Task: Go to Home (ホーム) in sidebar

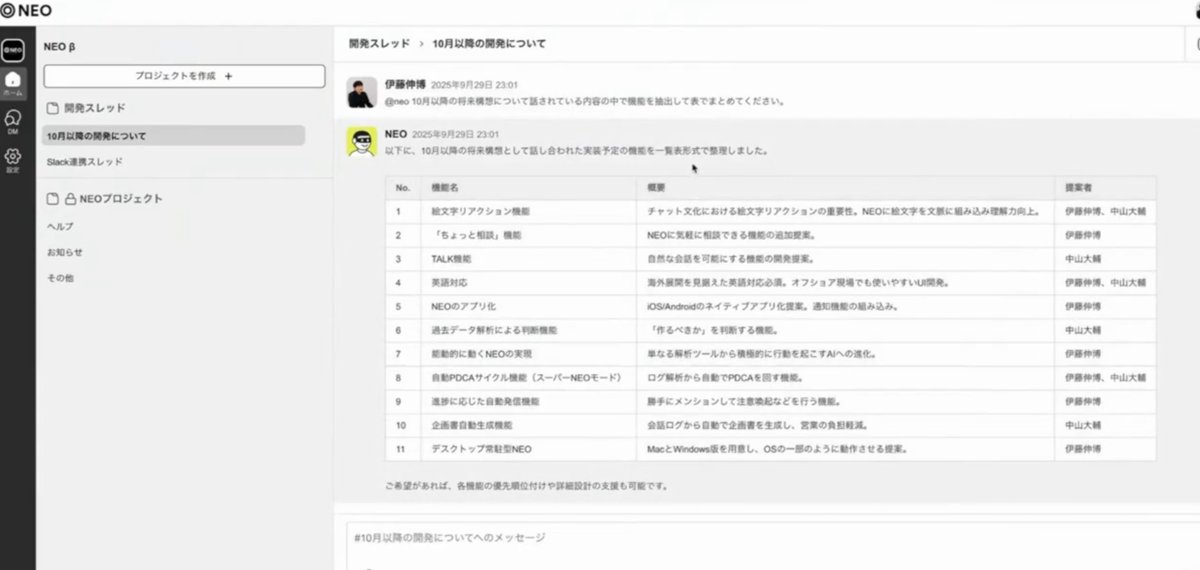Action: pos(13,82)
